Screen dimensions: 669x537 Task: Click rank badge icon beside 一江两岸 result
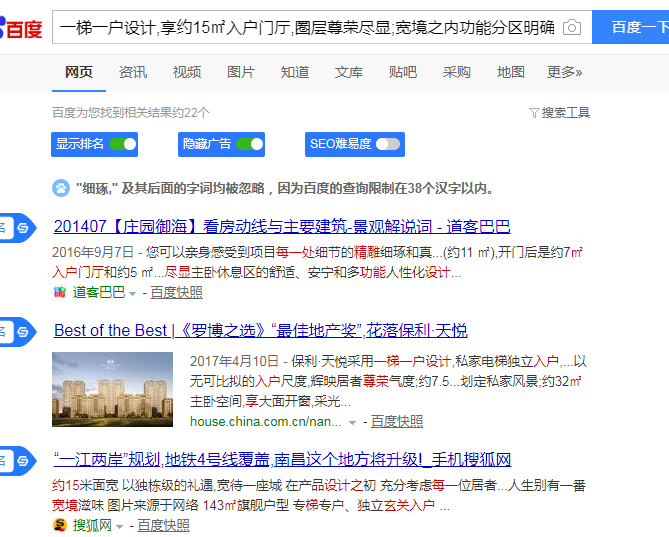(23, 461)
